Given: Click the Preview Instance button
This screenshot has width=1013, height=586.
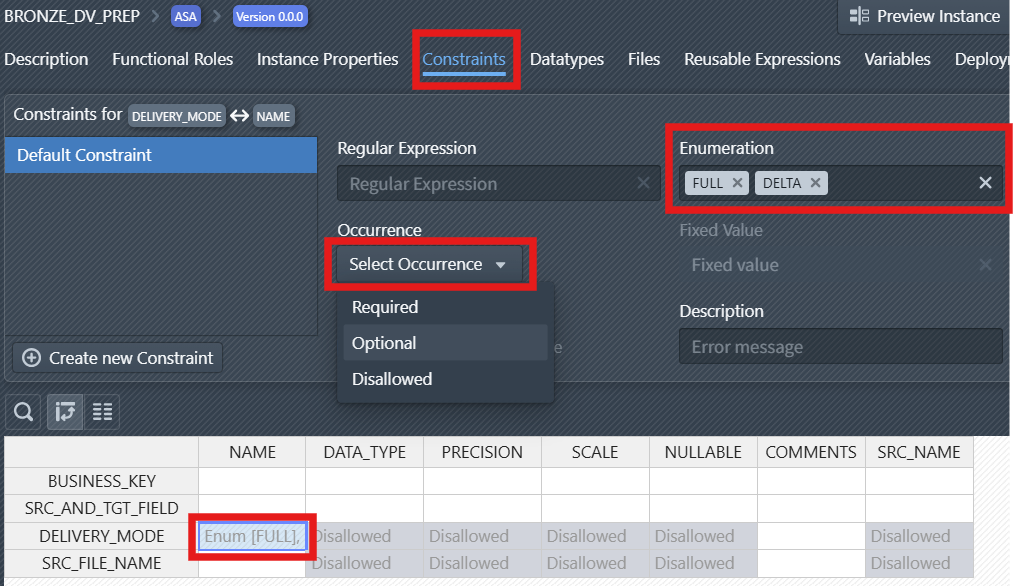Looking at the screenshot, I should tap(923, 16).
